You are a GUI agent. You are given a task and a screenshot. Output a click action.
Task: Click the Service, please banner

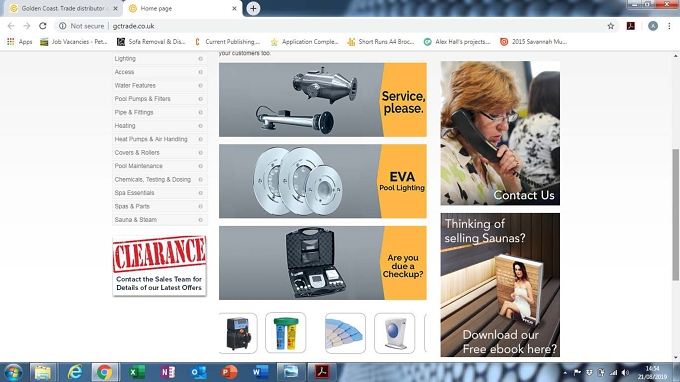[323, 100]
